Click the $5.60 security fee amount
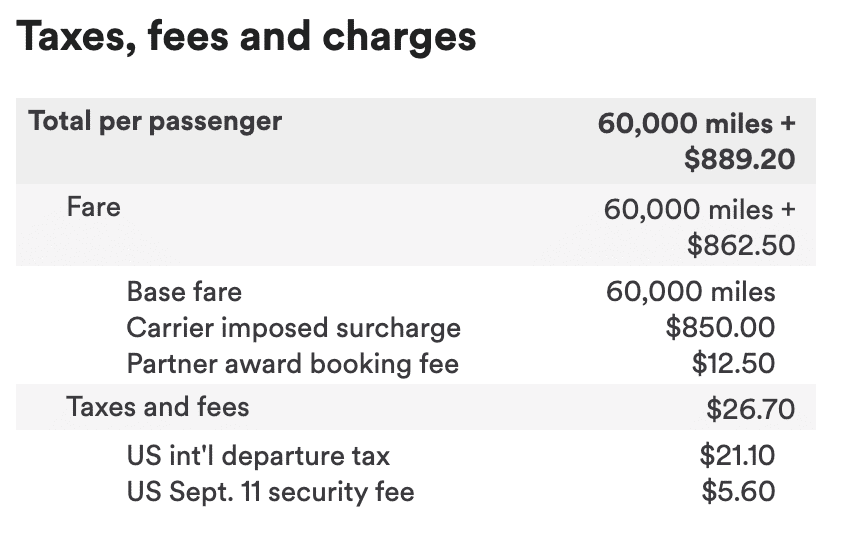 [x=741, y=491]
